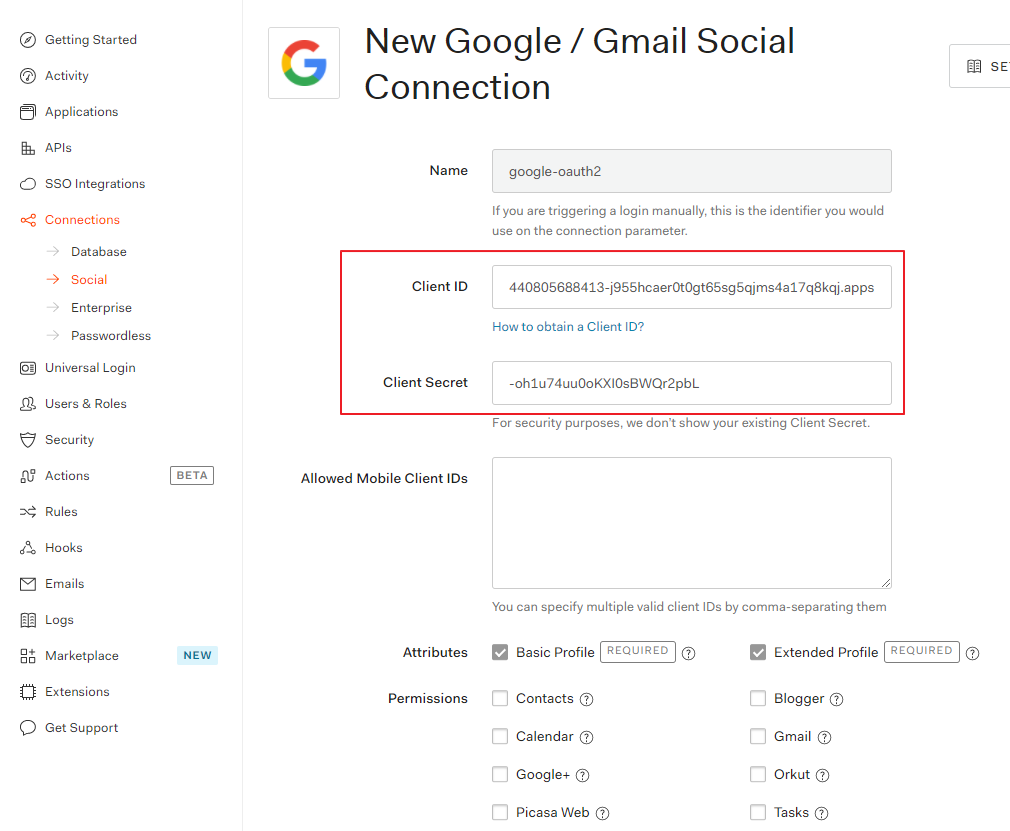Open the Universal Login menu item
Image resolution: width=1010 pixels, height=831 pixels.
point(90,368)
